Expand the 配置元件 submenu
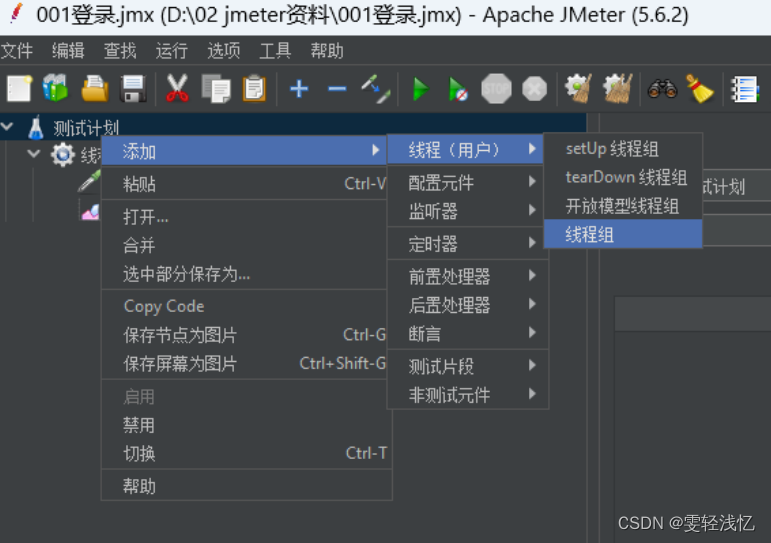The height and width of the screenshot is (543, 771). pos(468,182)
